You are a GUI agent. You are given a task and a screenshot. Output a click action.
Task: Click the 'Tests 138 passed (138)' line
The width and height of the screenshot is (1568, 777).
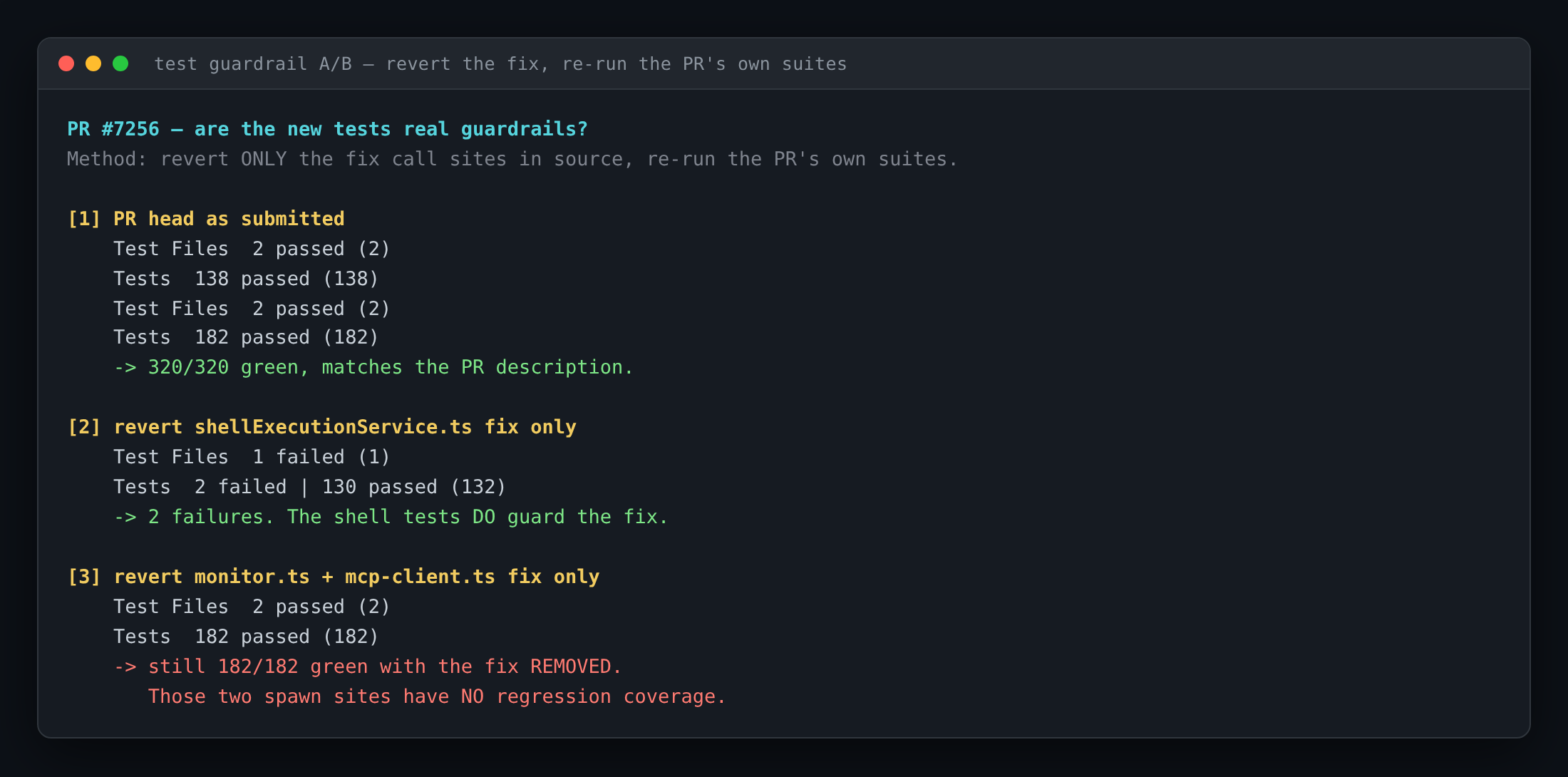tap(246, 279)
